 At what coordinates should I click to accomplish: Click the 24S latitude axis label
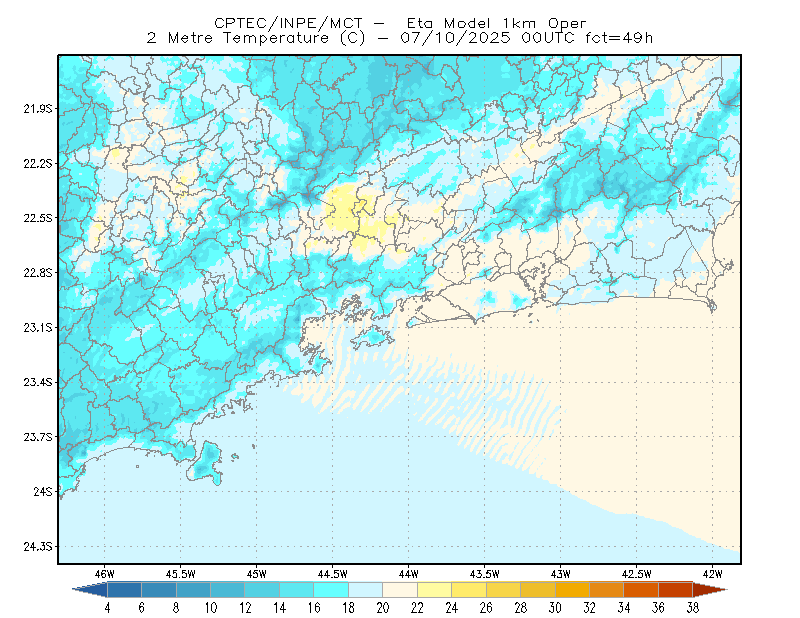(43, 491)
